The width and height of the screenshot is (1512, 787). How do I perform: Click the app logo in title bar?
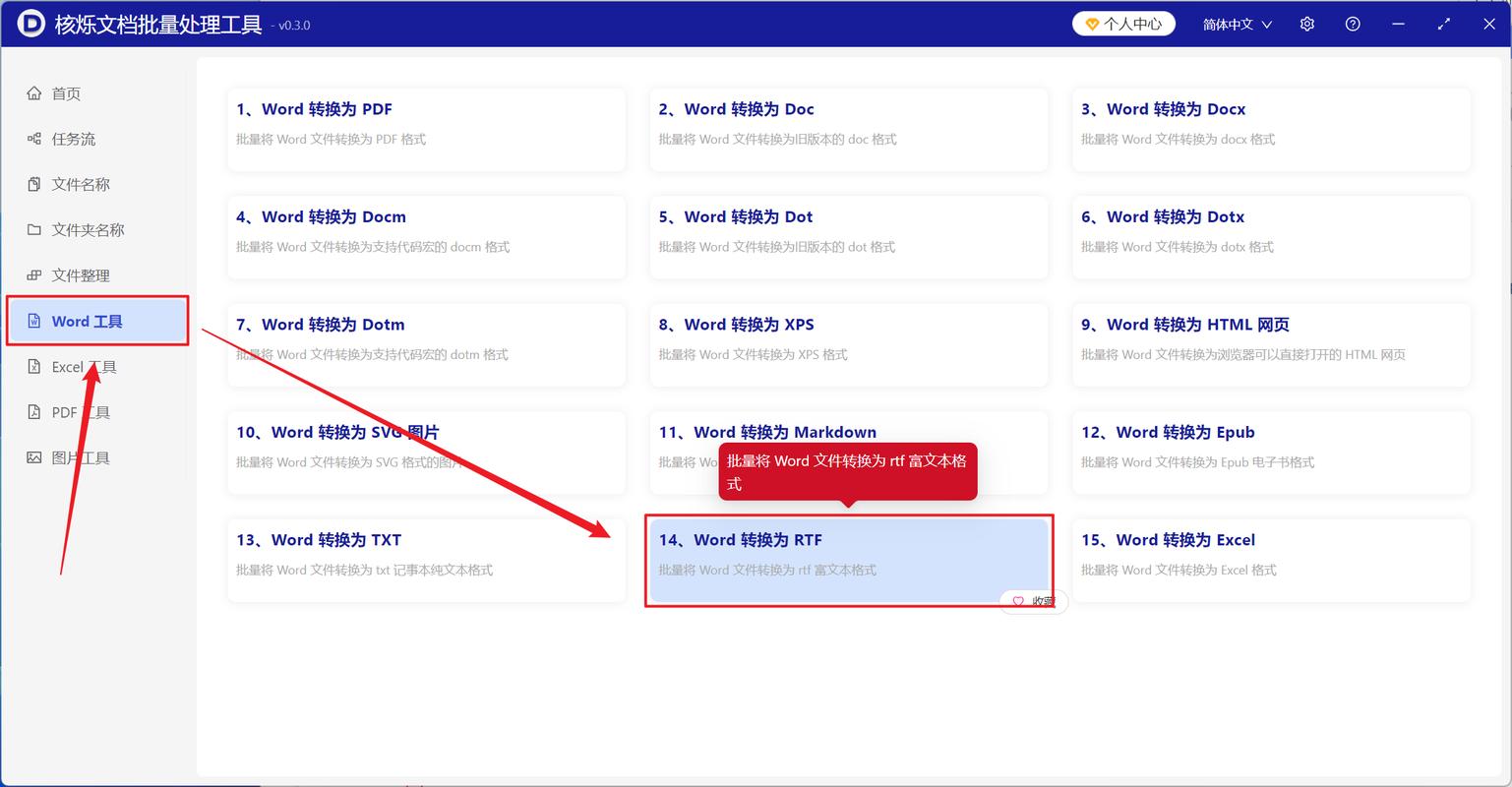point(30,24)
